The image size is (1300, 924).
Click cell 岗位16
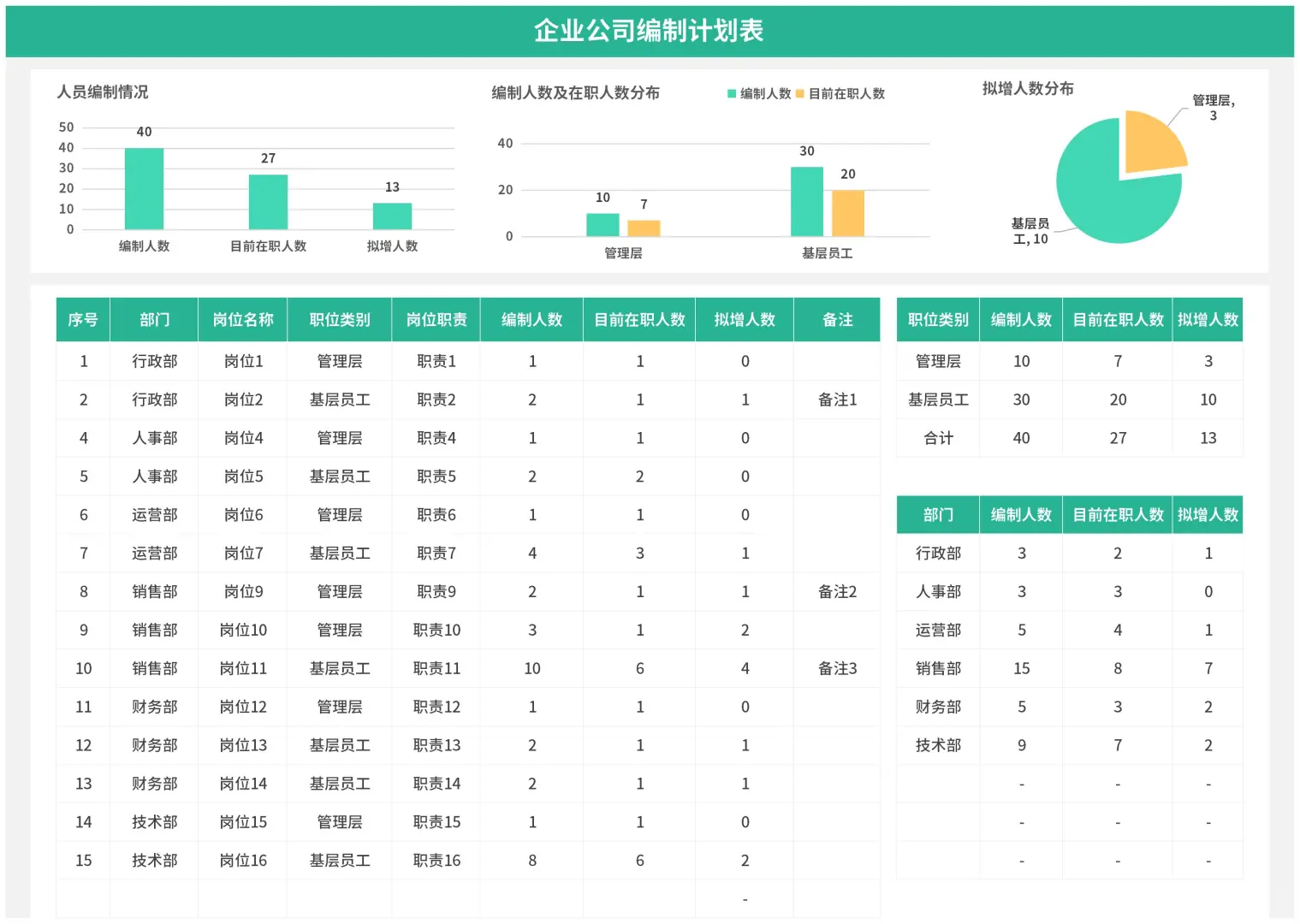point(243,860)
